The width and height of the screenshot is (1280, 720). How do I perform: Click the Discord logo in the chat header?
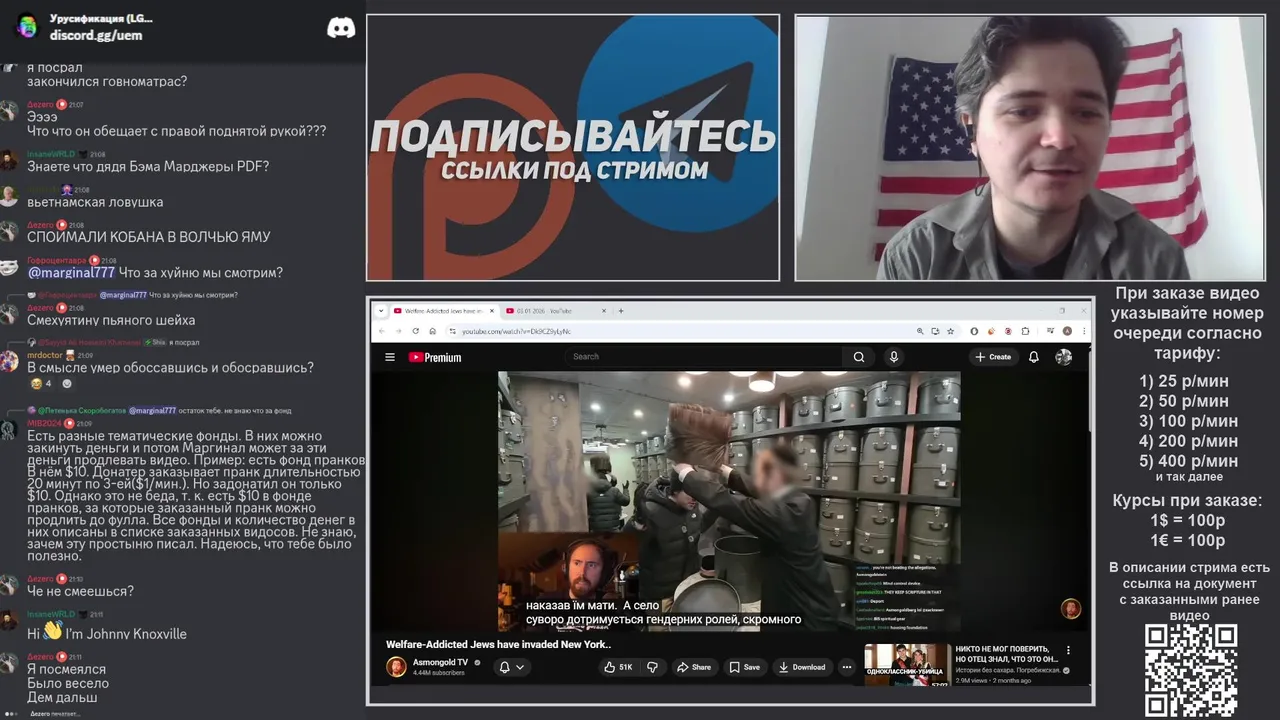(x=341, y=27)
